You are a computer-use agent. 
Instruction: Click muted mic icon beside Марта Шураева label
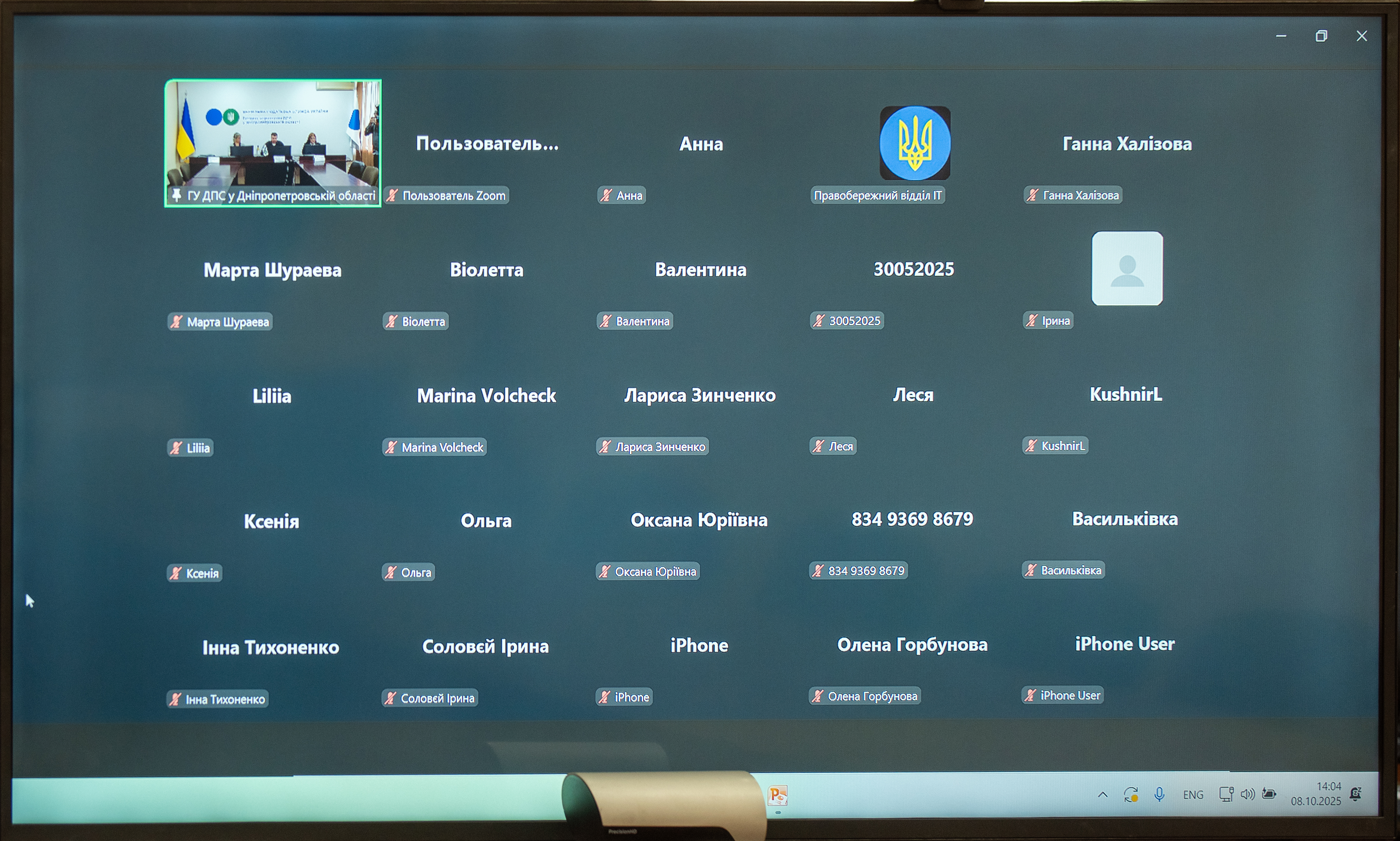tap(176, 322)
